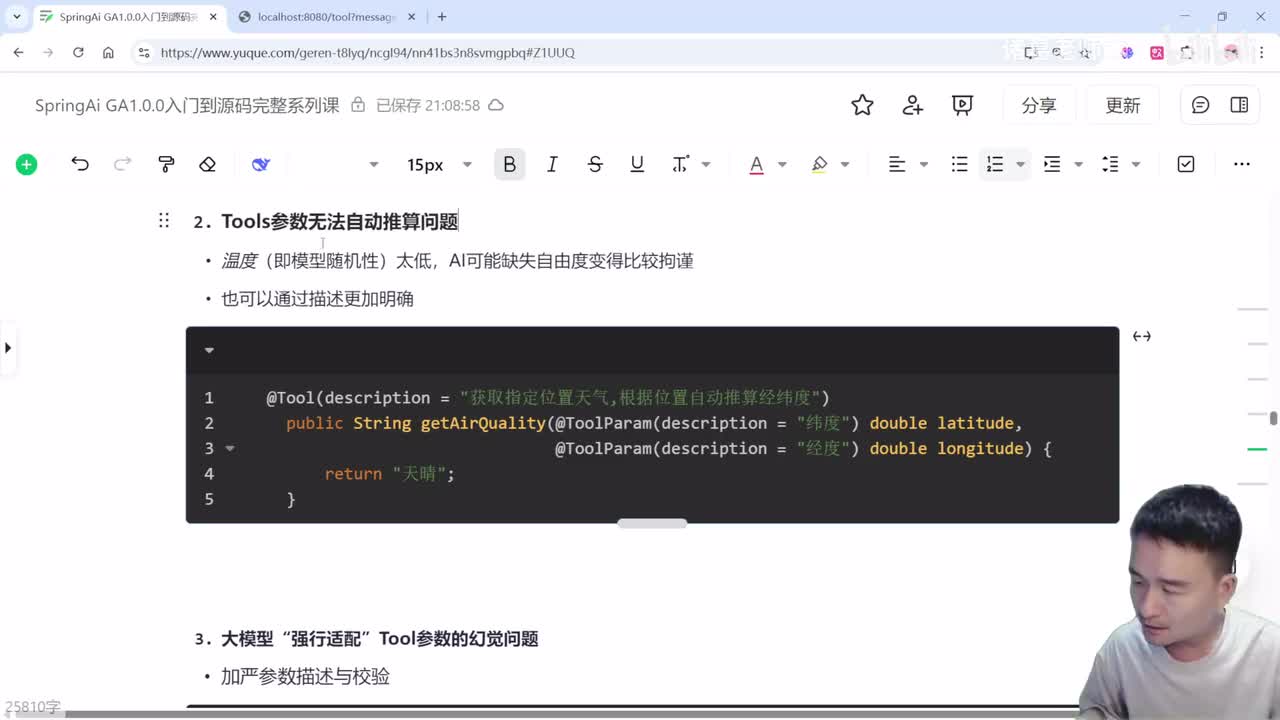Open the font color picker dropdown
1280x720 pixels.
coord(782,164)
